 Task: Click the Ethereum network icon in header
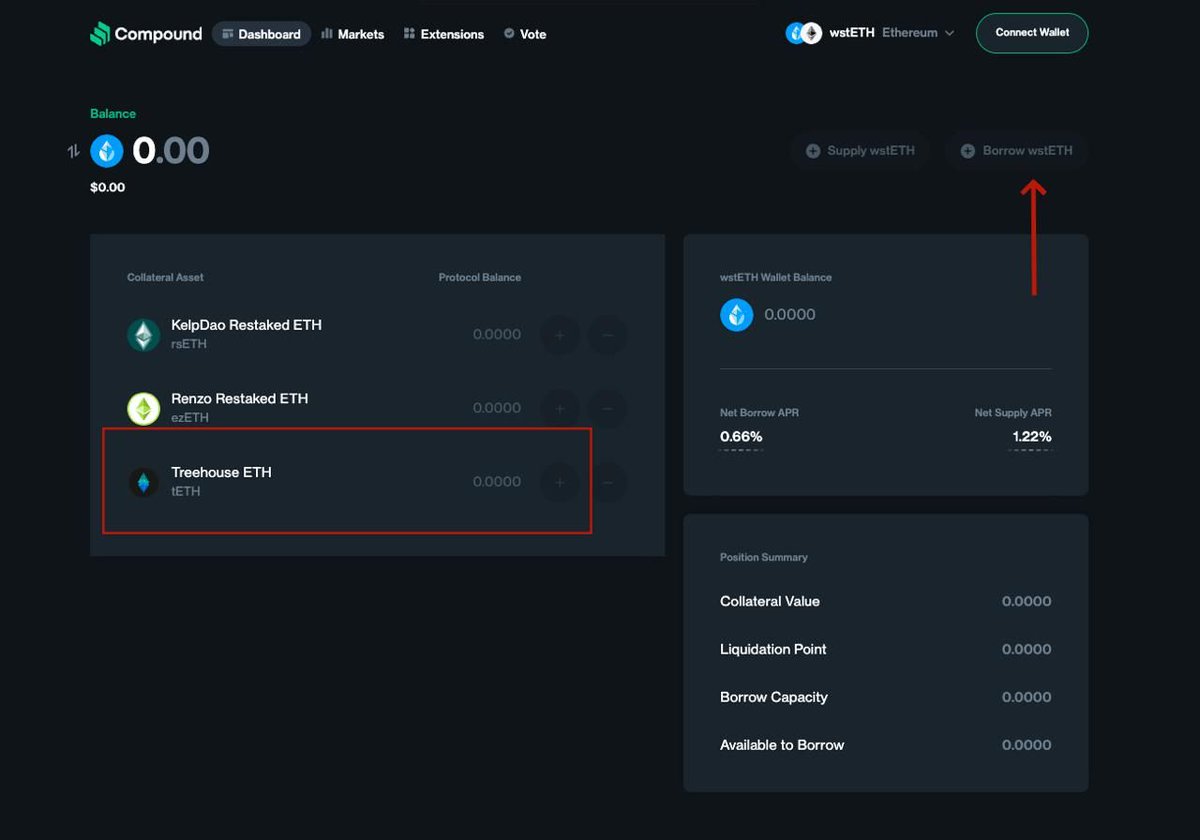811,33
